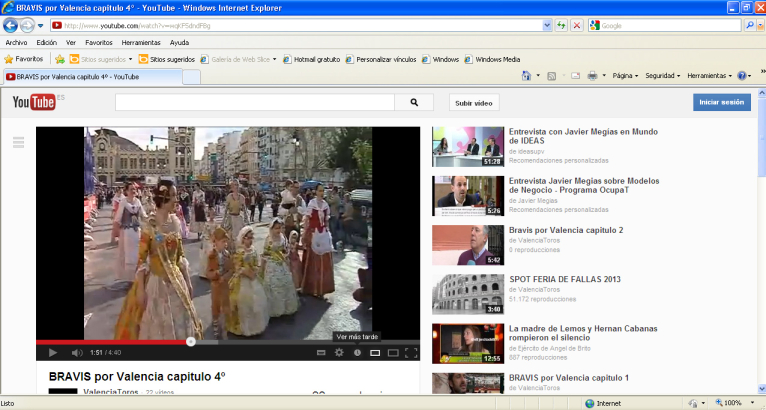Expand the address bar history dropdown
Screen dimensions: 766x410
pyautogui.click(x=547, y=25)
